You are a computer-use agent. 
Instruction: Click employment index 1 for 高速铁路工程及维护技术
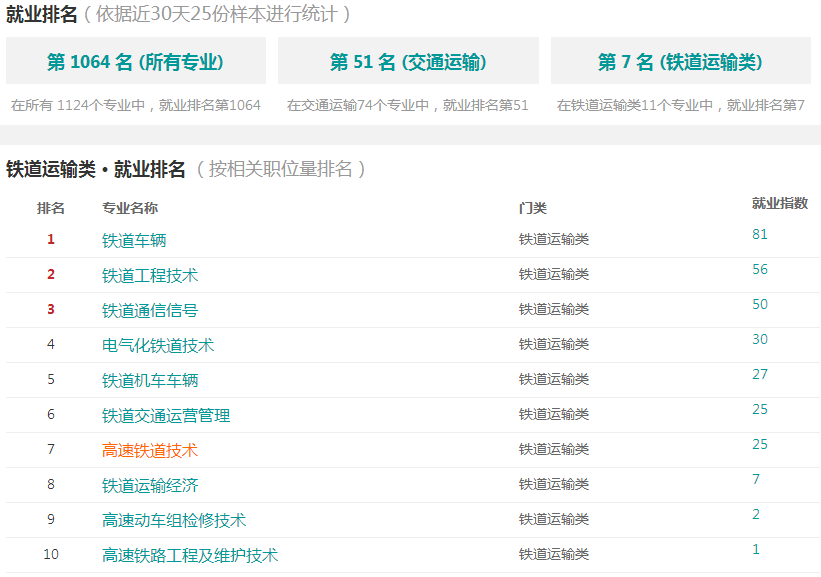756,550
